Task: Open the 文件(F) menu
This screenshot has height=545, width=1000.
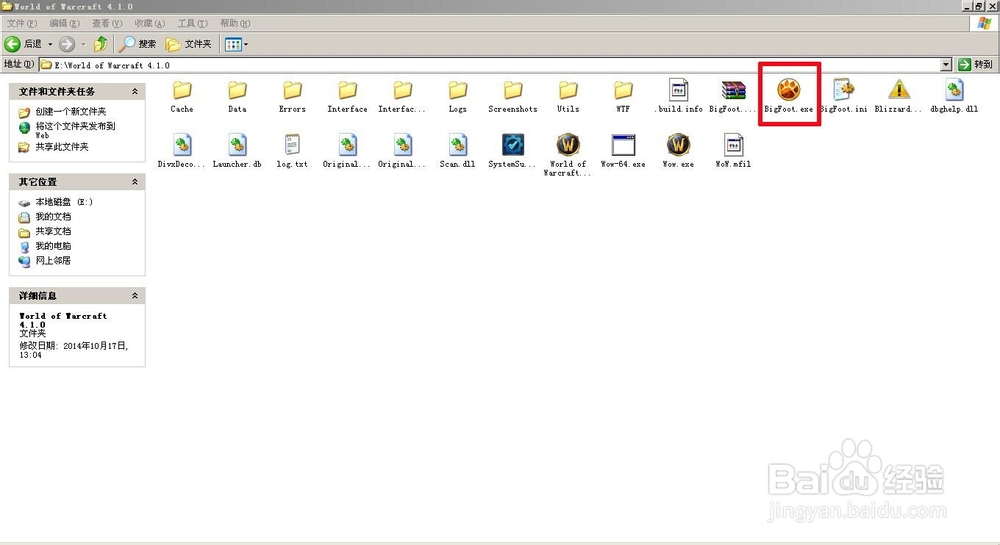Action: tap(22, 23)
